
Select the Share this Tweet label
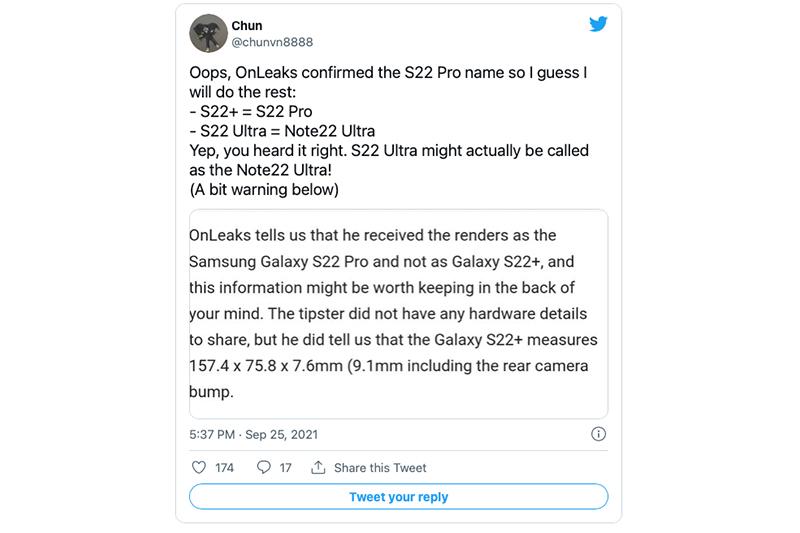[380, 468]
